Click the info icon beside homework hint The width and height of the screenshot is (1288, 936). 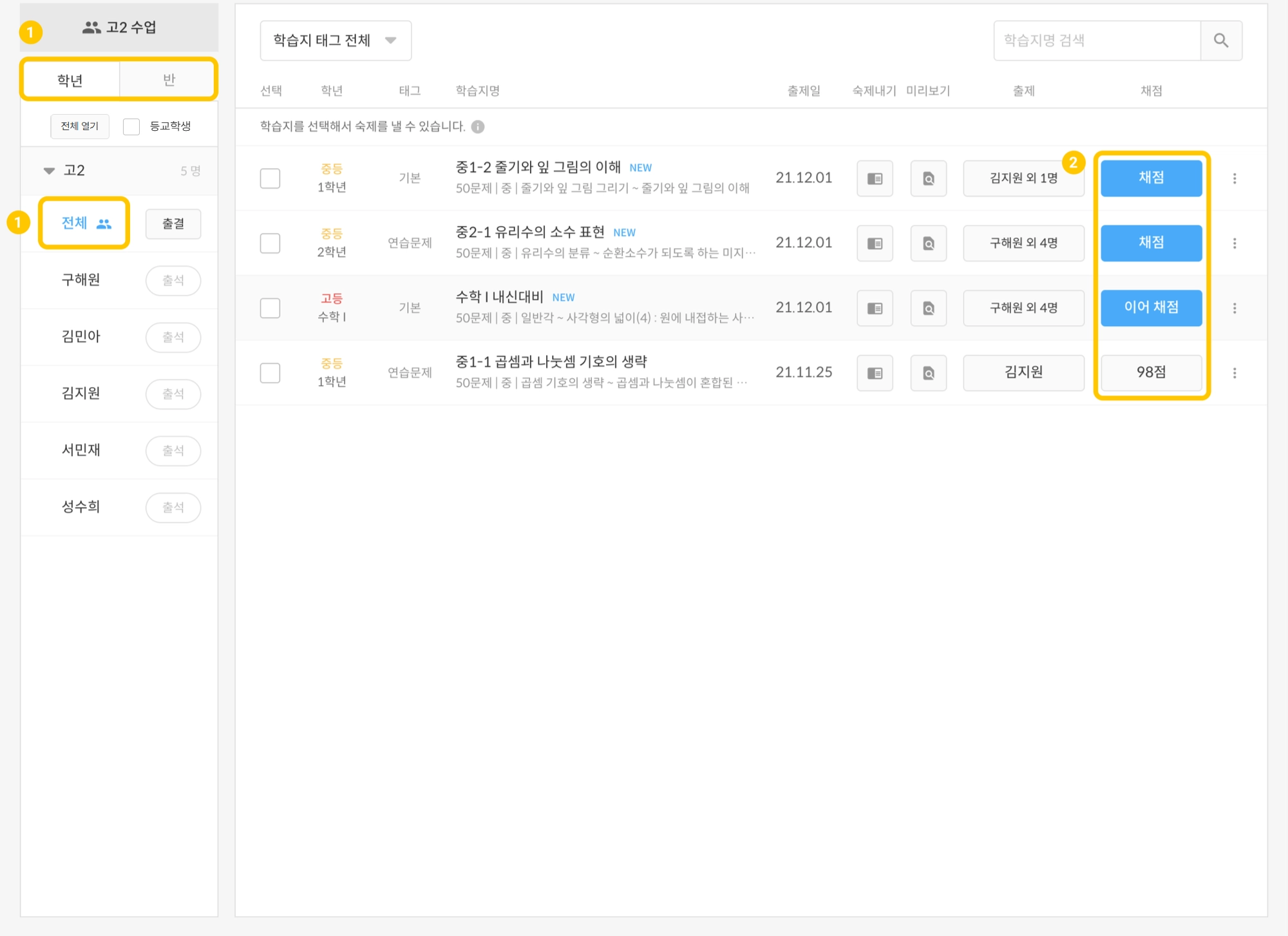tap(477, 127)
